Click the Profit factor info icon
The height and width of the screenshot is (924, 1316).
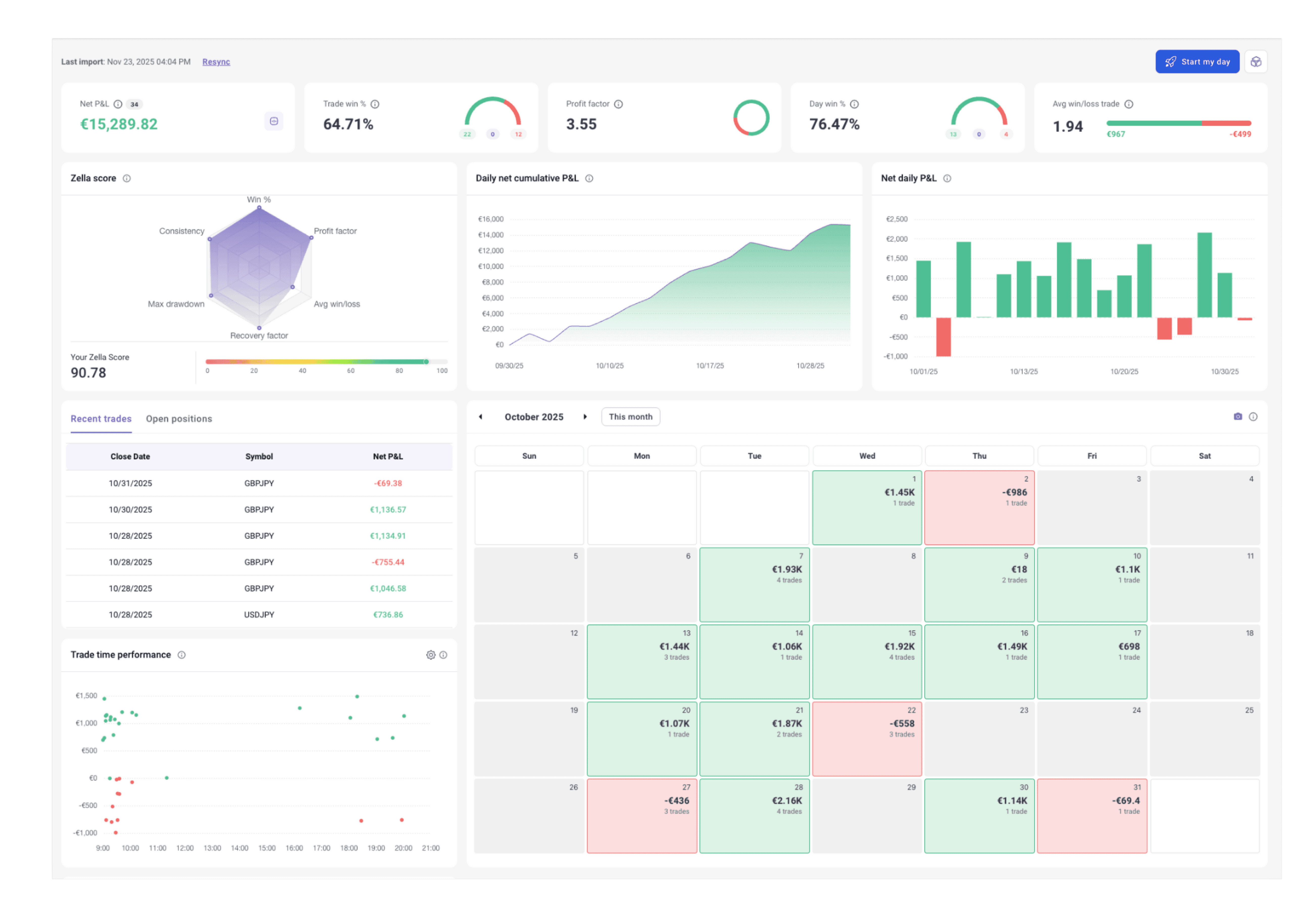click(618, 104)
